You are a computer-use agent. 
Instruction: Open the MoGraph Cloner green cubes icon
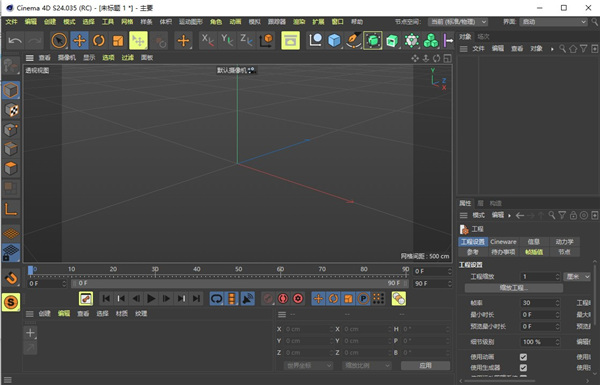pos(431,41)
